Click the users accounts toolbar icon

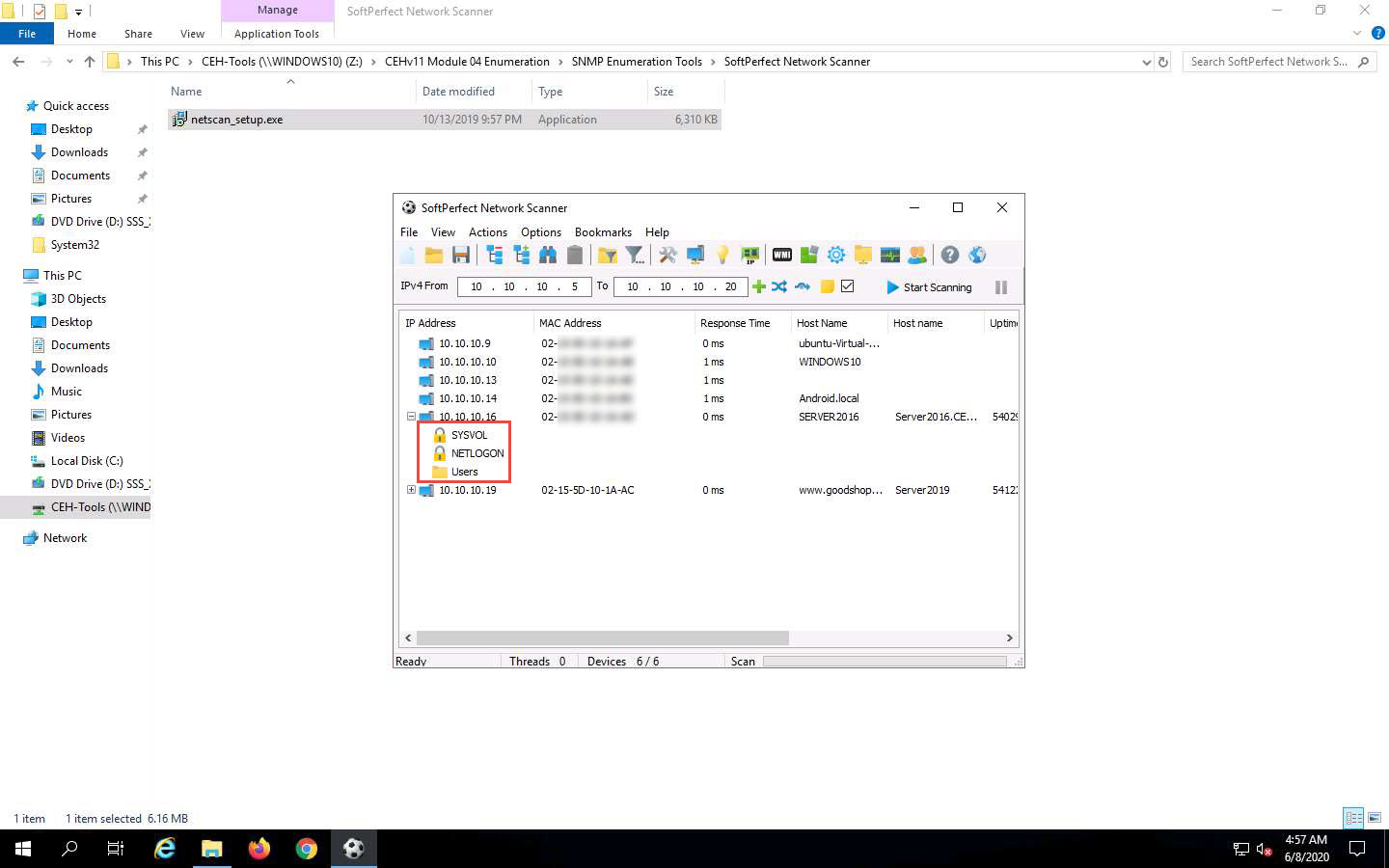[x=917, y=255]
